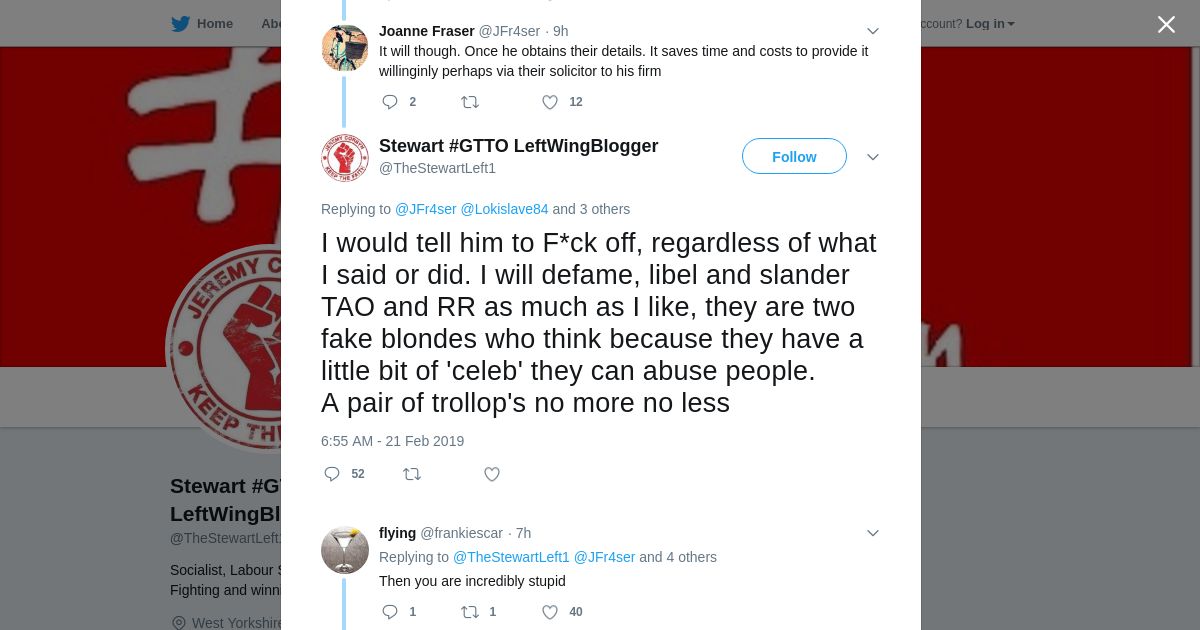Close the tweet overlay with X
Image resolution: width=1200 pixels, height=630 pixels.
click(x=1166, y=24)
